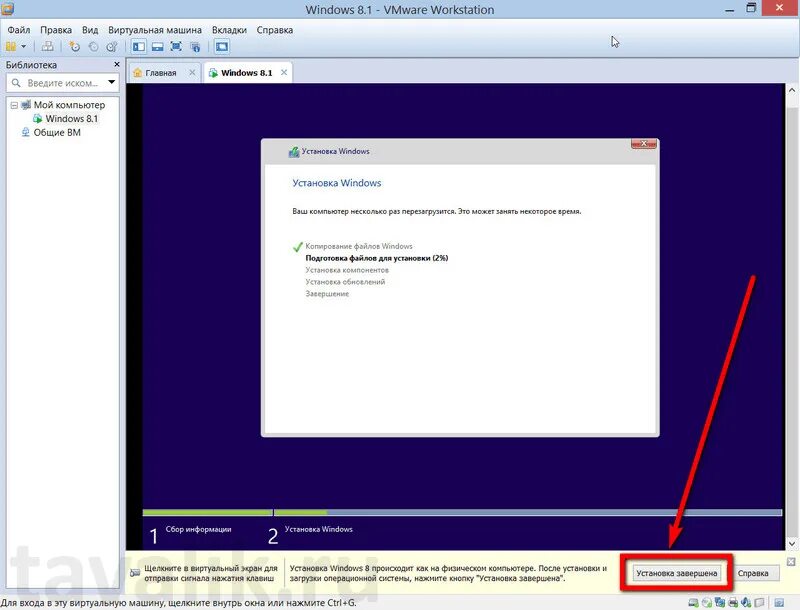
Task: Click the grey display device status bar icon
Action: click(x=760, y=603)
